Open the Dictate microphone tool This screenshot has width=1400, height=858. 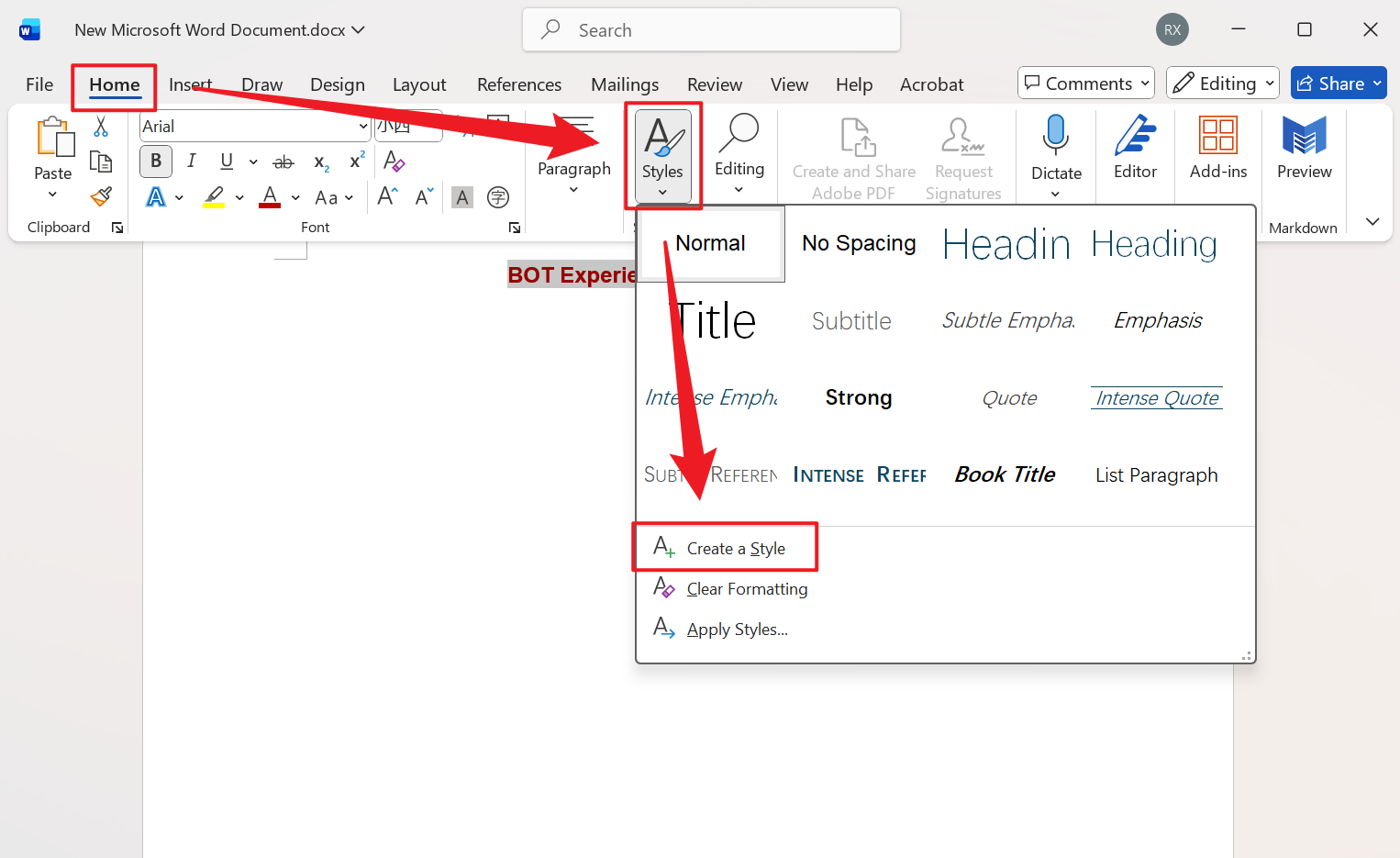pos(1056,147)
